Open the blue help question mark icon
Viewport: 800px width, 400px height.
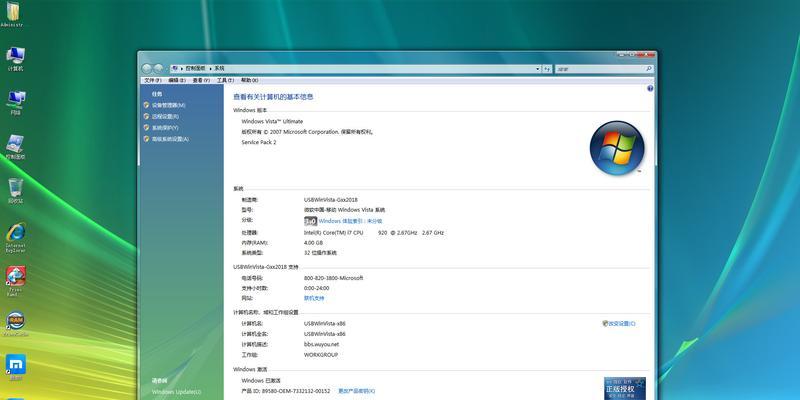[x=650, y=88]
